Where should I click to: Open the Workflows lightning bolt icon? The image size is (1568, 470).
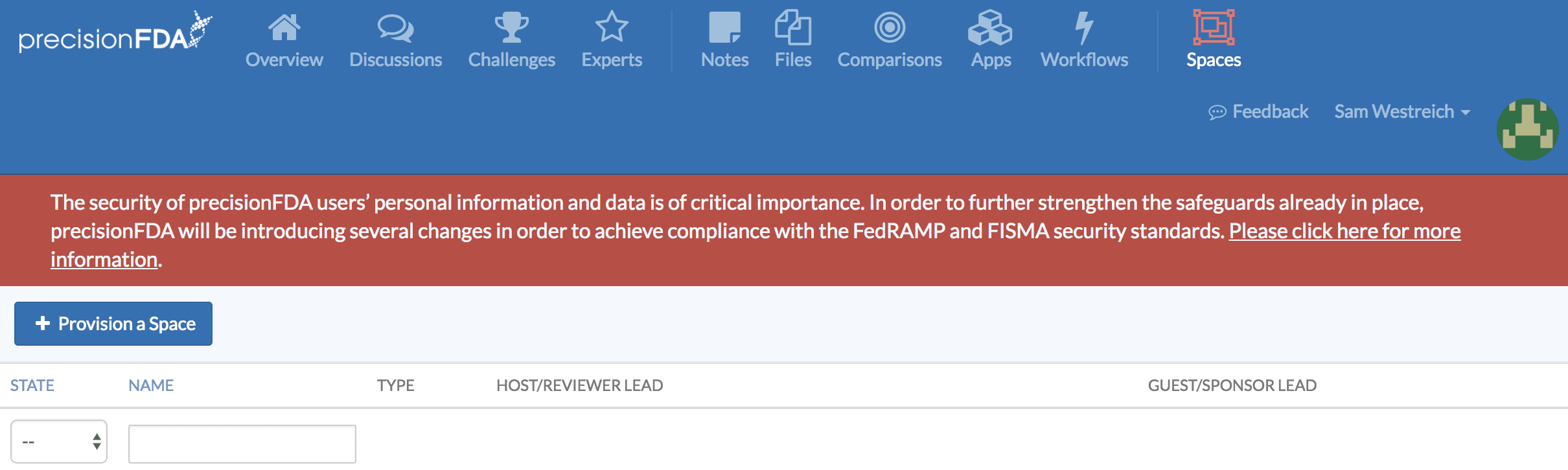pos(1084,28)
